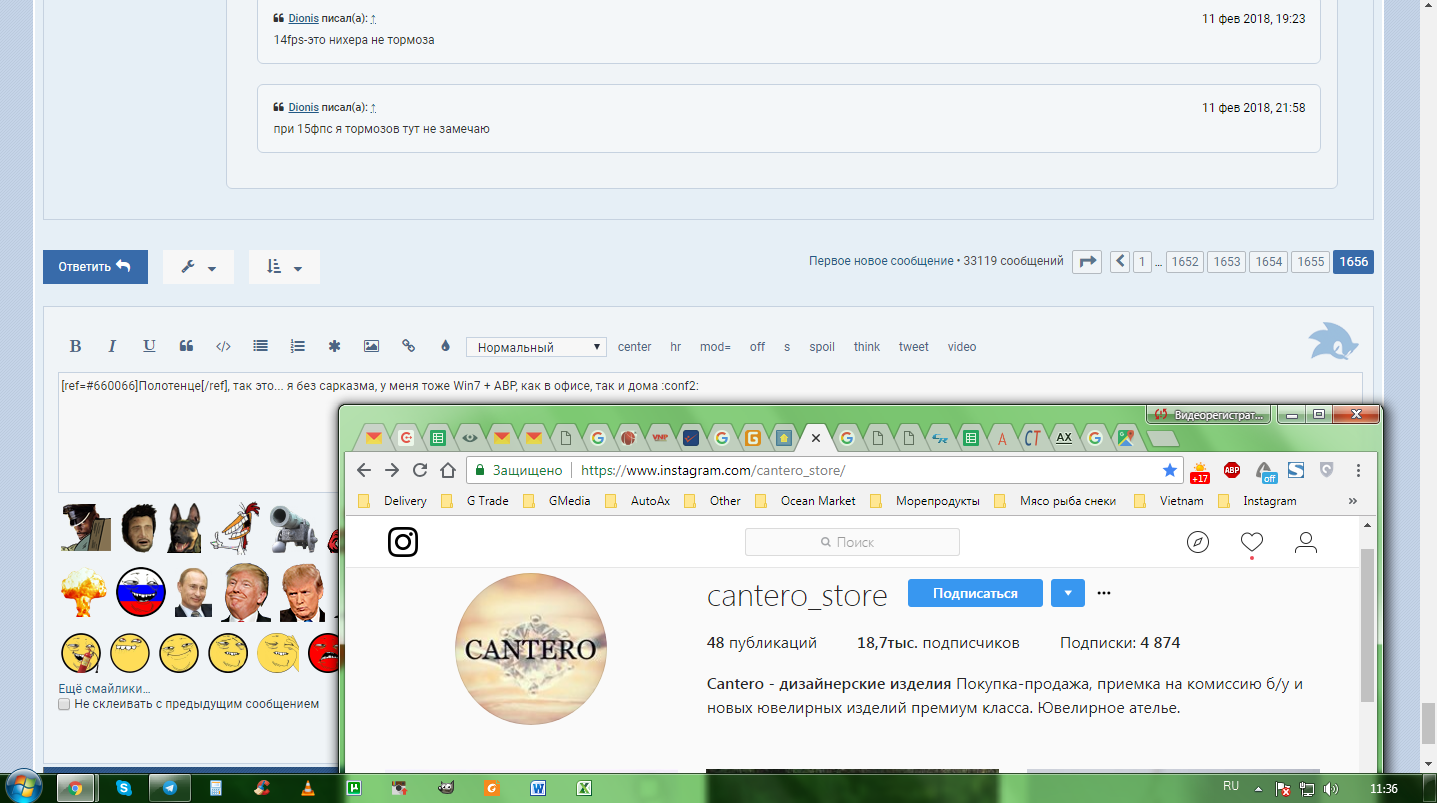Viewport: 1437px width, 803px height.
Task: Go to forum page 1655
Action: coord(1311,262)
